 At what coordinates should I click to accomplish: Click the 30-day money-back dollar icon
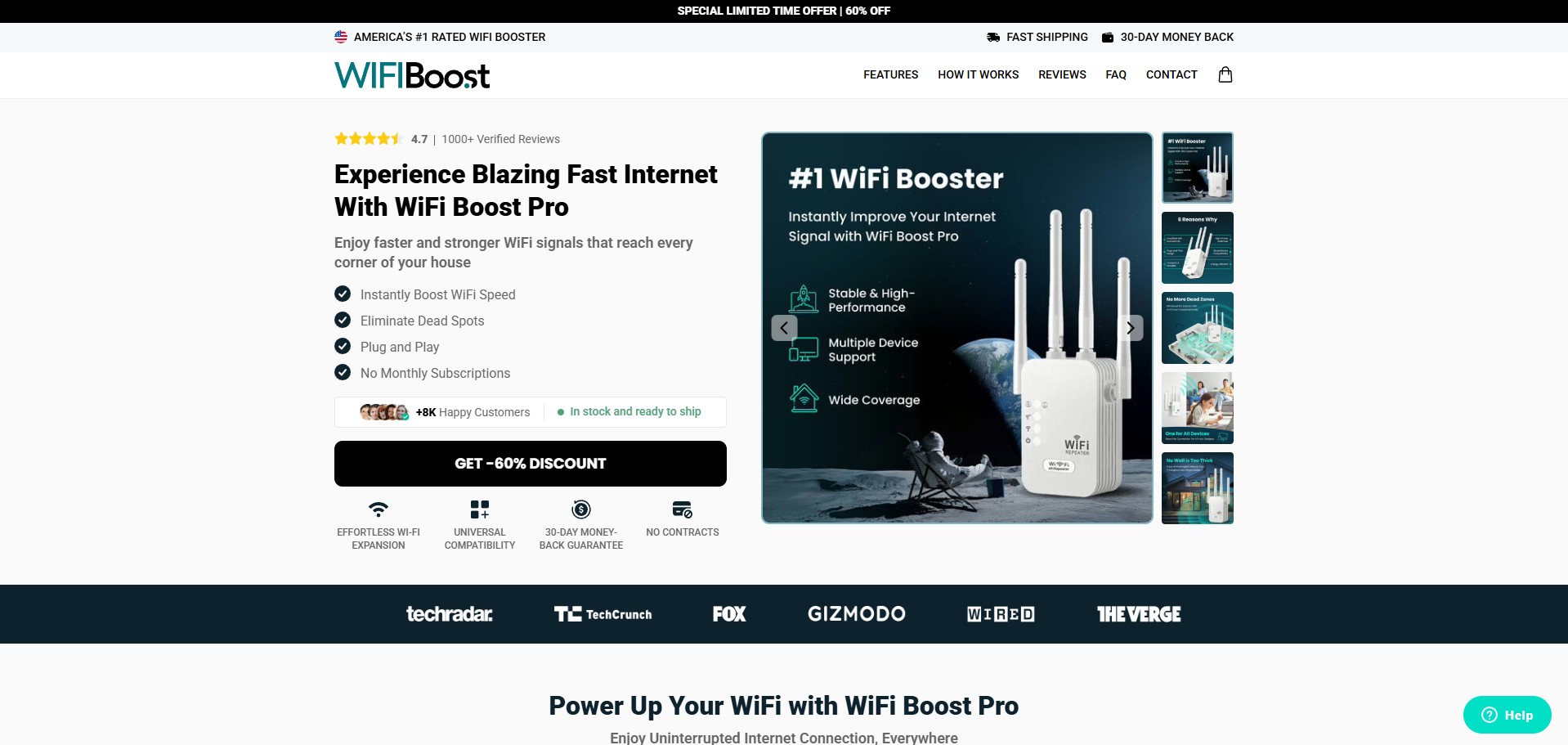click(x=581, y=509)
